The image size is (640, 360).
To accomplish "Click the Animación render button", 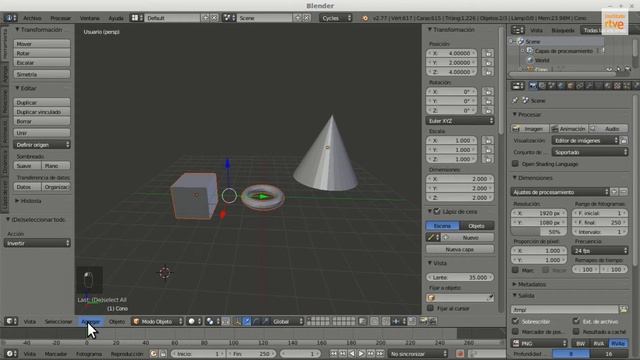I will pyautogui.click(x=569, y=129).
